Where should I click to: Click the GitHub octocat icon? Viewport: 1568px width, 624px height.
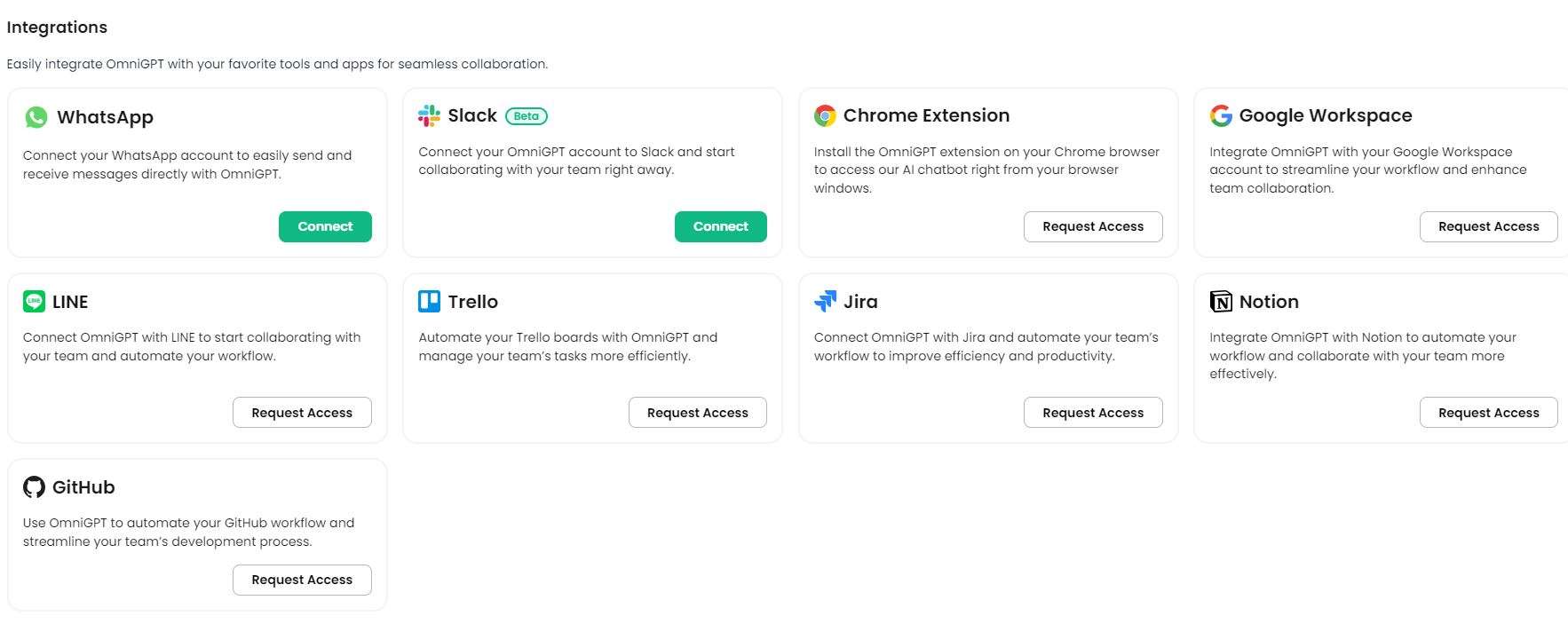click(x=34, y=487)
